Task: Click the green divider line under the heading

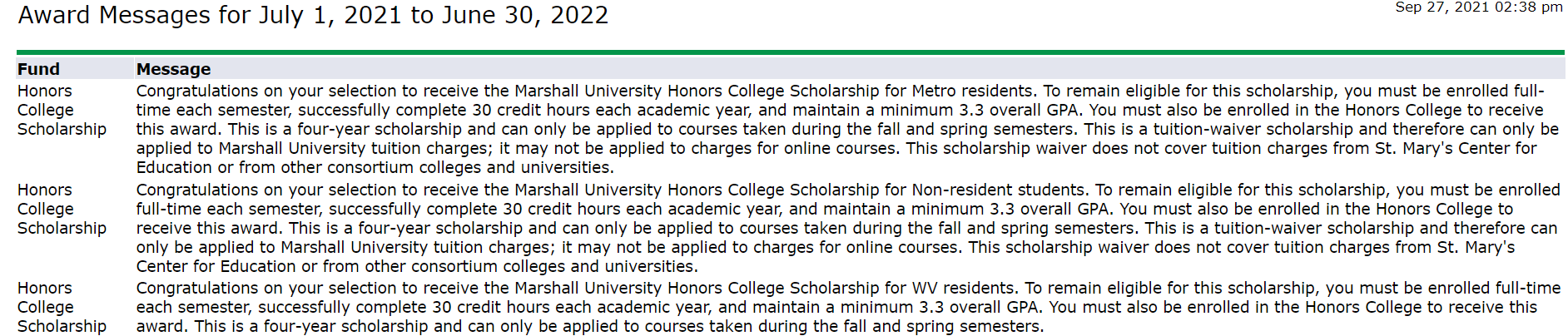Action: (791, 52)
